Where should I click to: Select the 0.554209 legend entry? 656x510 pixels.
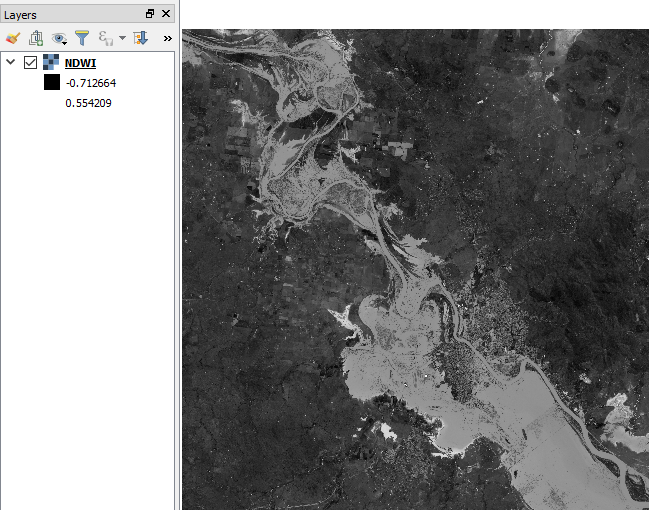point(88,102)
